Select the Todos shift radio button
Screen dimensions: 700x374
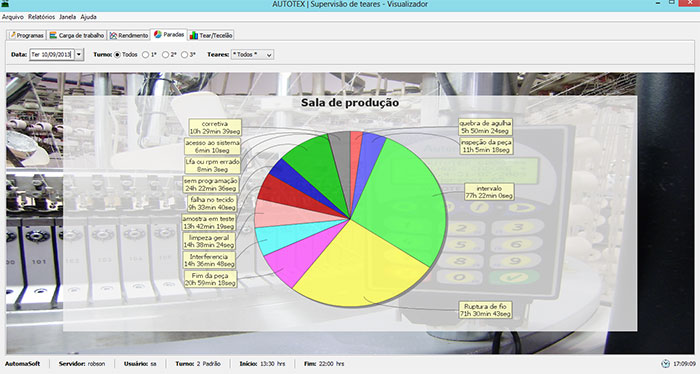(117, 54)
